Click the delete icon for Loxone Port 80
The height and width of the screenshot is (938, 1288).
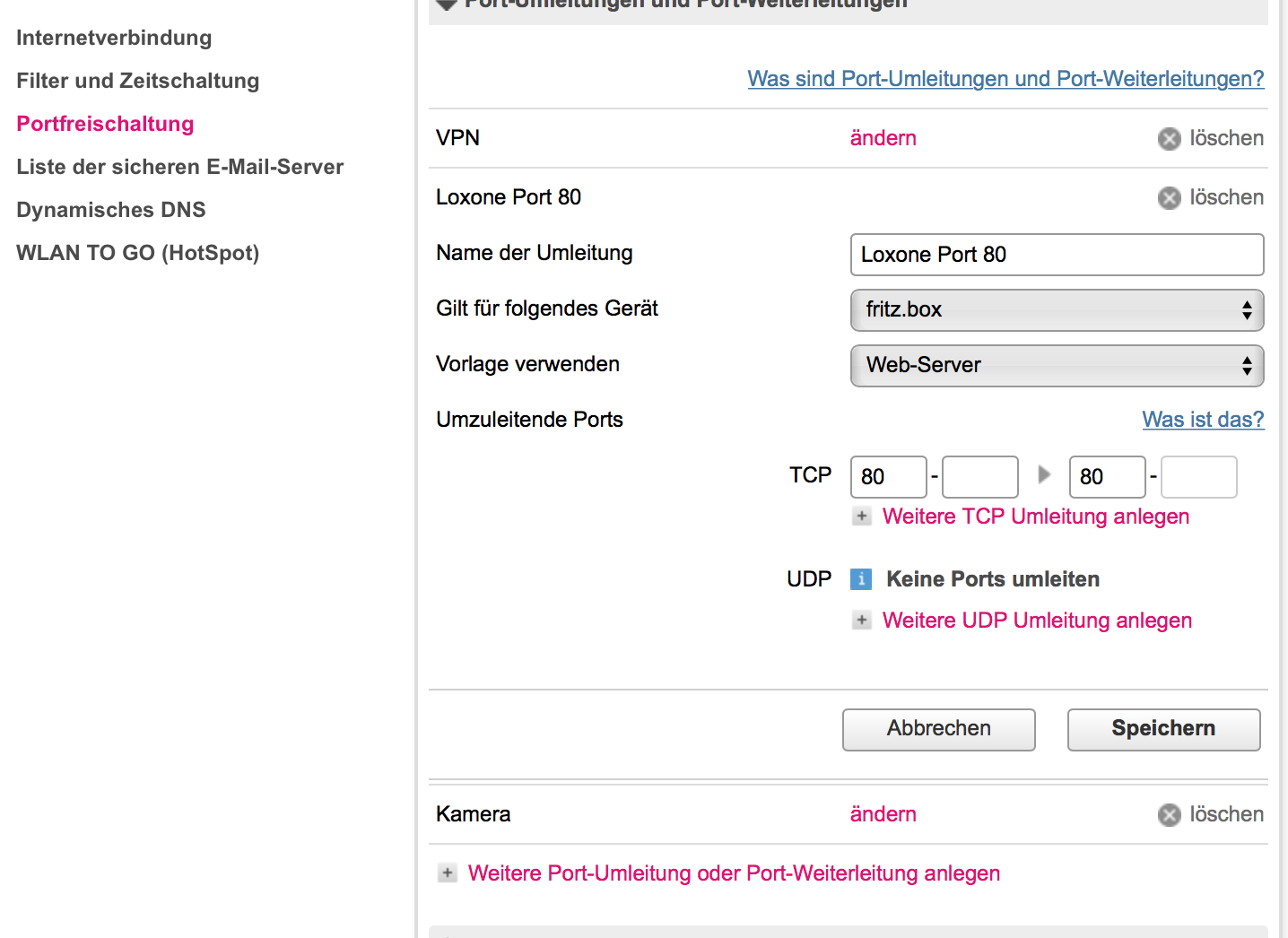pos(1169,198)
